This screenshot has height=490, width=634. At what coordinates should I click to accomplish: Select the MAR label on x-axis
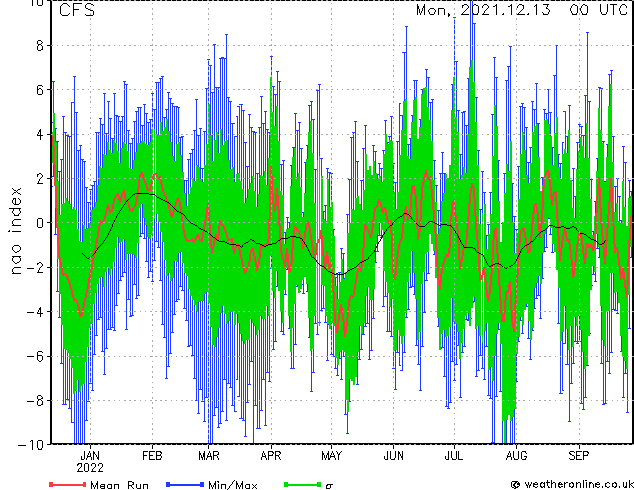coord(209,456)
